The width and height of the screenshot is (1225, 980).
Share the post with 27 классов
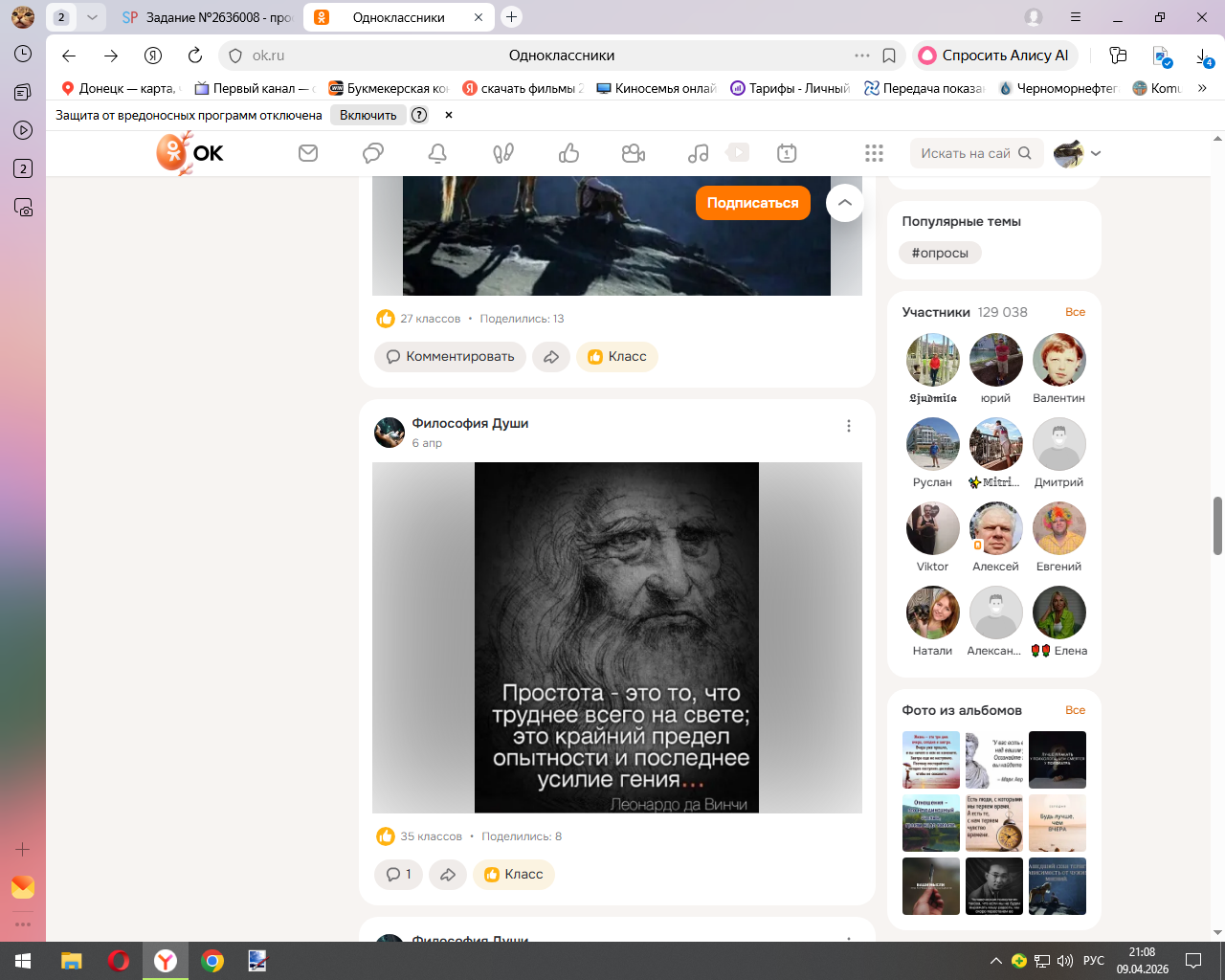pyautogui.click(x=551, y=357)
